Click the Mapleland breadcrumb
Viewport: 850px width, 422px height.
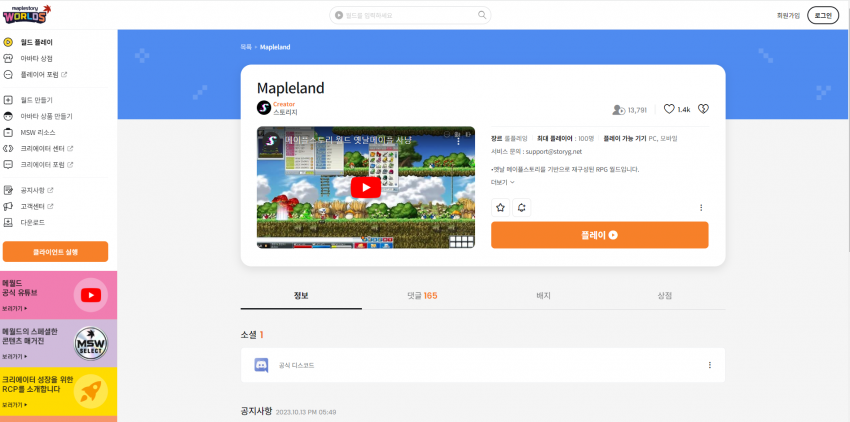(x=275, y=47)
